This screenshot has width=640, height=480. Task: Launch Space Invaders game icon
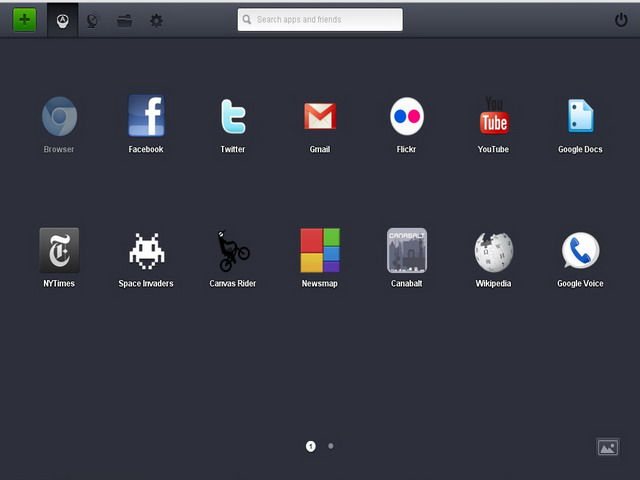[x=147, y=251]
